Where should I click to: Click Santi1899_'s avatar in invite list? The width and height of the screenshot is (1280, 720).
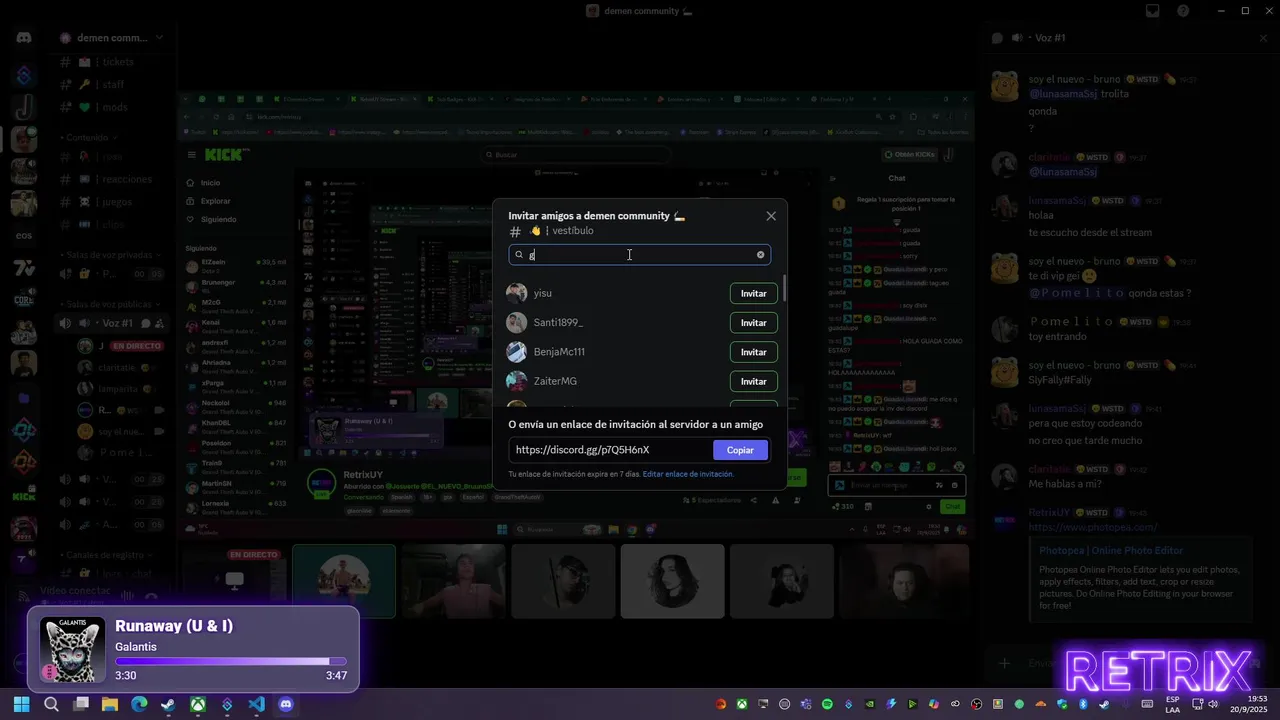pos(516,322)
